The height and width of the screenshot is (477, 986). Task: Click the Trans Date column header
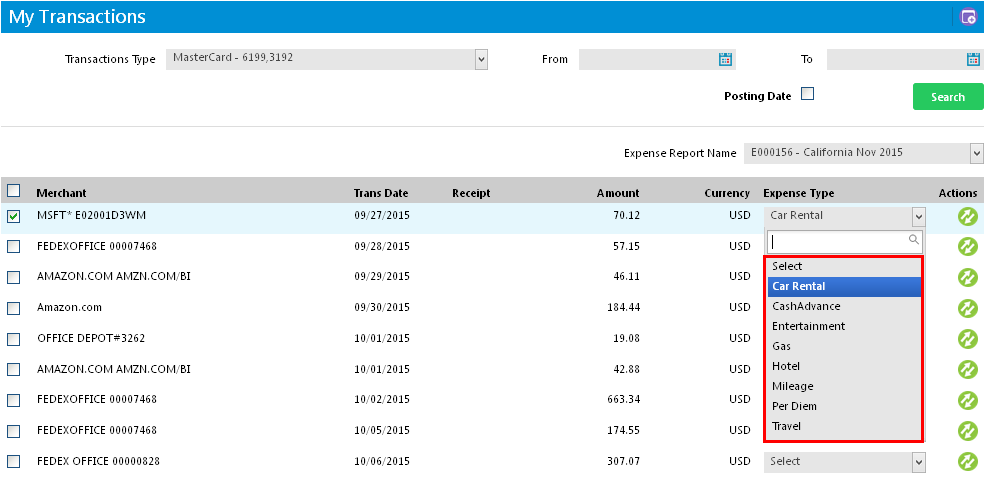point(381,194)
